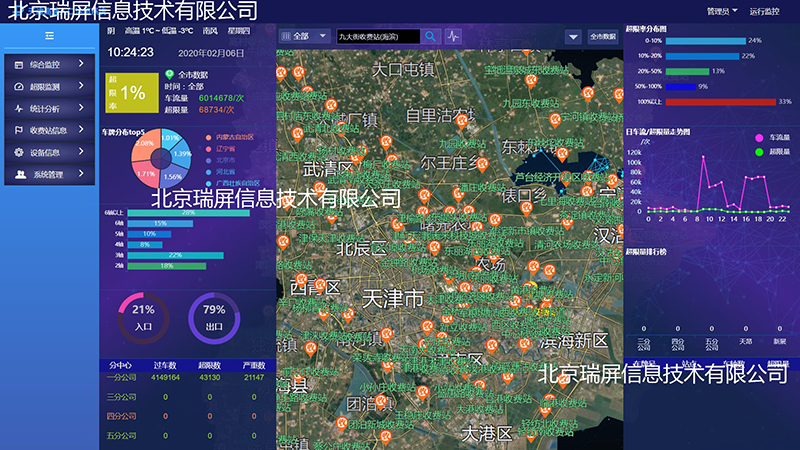Viewport: 800px width, 450px height.
Task: Expand the 收费站信息 menu chevron
Action: tap(81, 130)
